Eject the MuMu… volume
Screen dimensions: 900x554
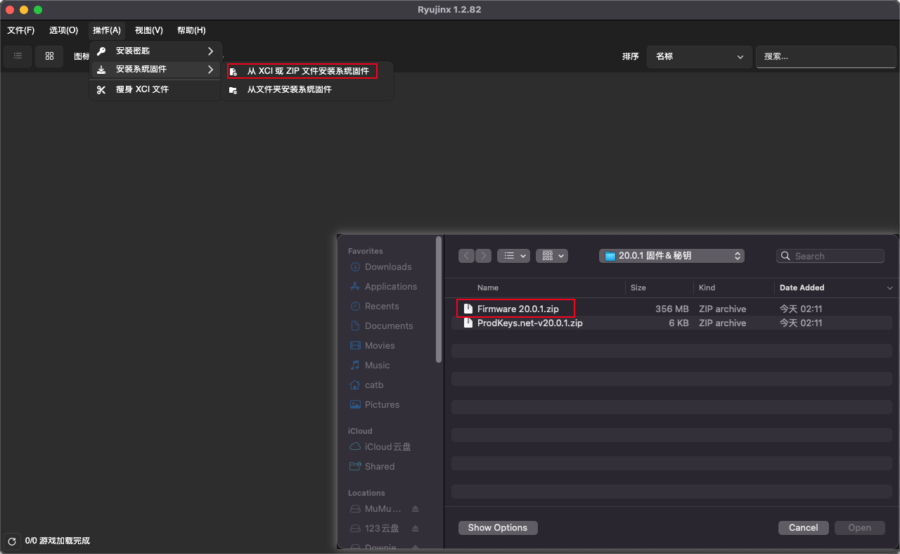(x=415, y=509)
